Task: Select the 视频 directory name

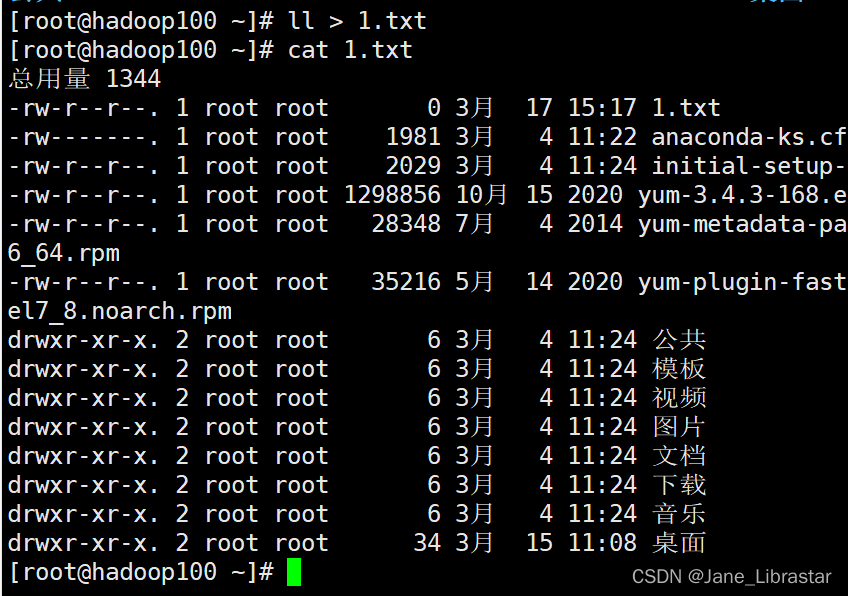Action: click(679, 398)
